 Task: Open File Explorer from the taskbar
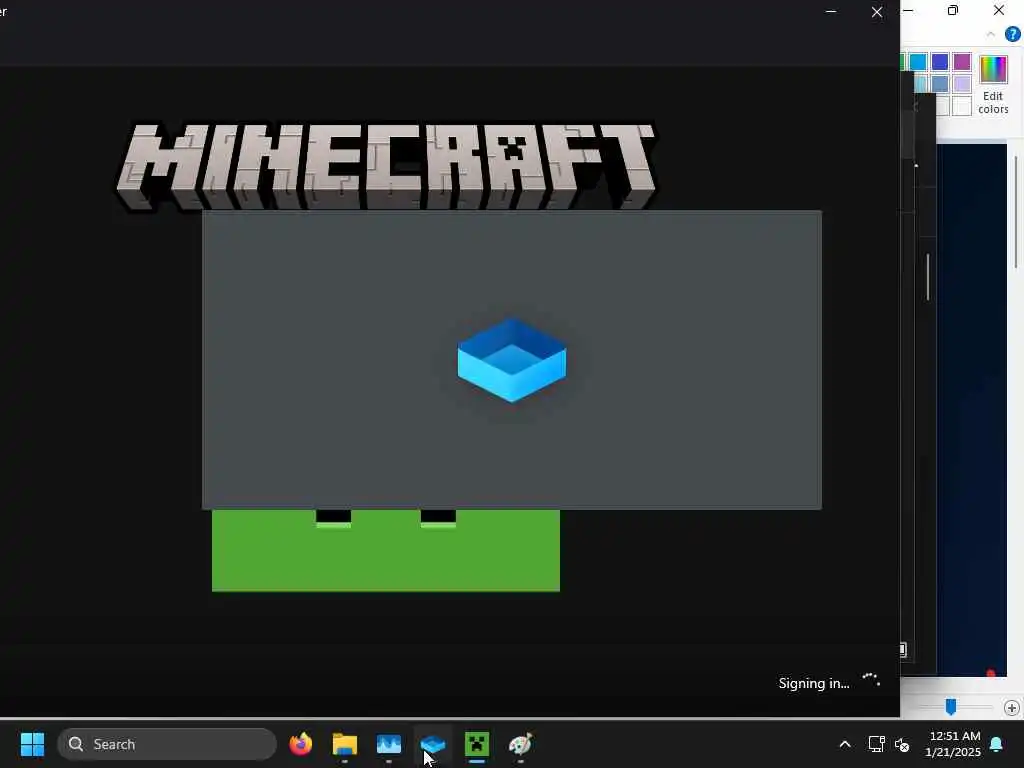345,744
